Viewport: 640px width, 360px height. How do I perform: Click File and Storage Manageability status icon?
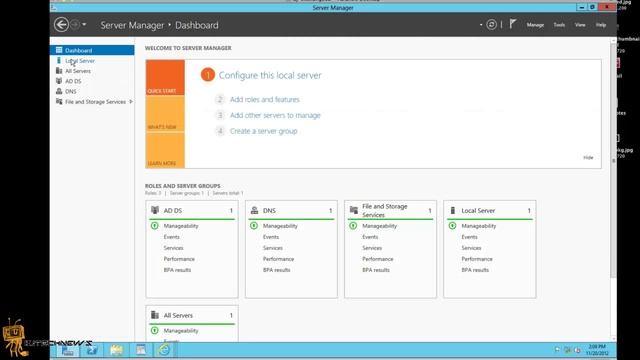(x=353, y=225)
